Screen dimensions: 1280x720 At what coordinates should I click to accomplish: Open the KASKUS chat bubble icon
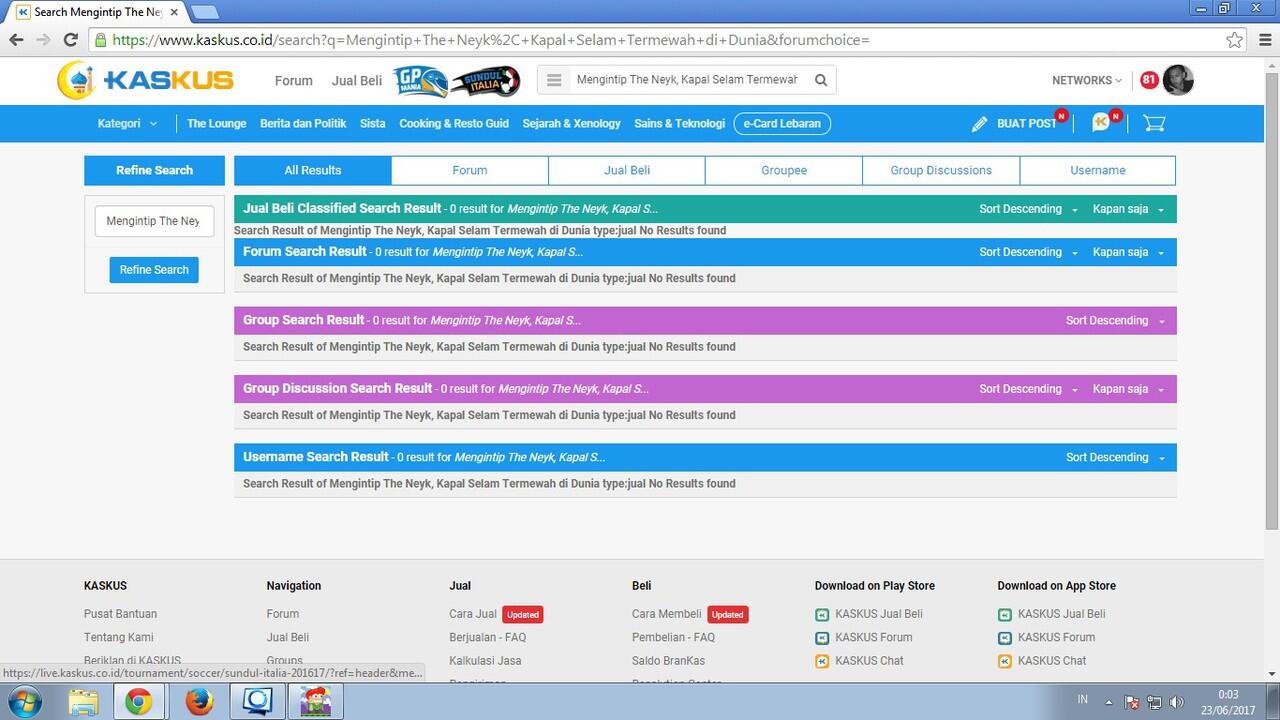coord(1101,123)
